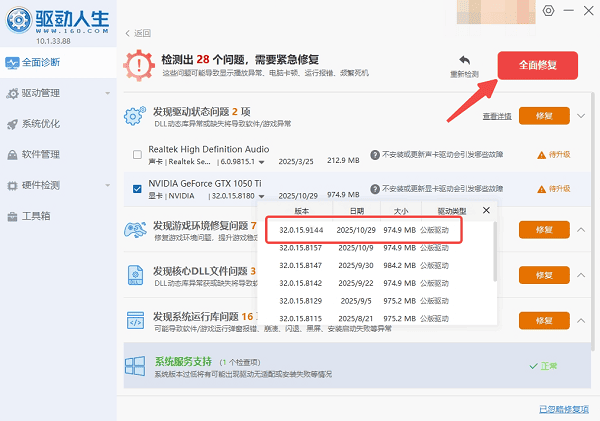
Task: Click the version number 10.1.33.88
Action: click(x=53, y=41)
